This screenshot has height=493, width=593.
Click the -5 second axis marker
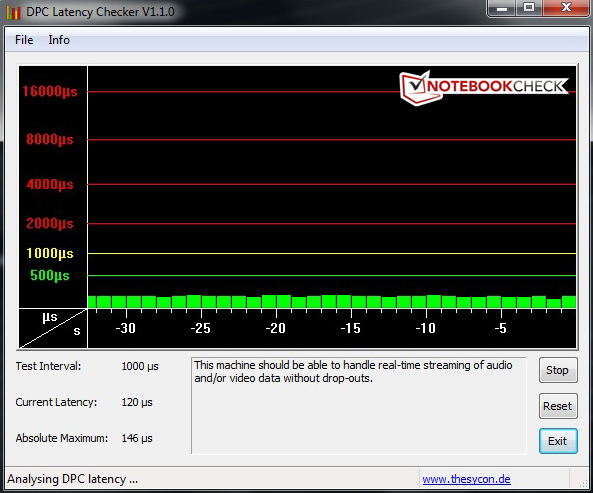point(501,328)
